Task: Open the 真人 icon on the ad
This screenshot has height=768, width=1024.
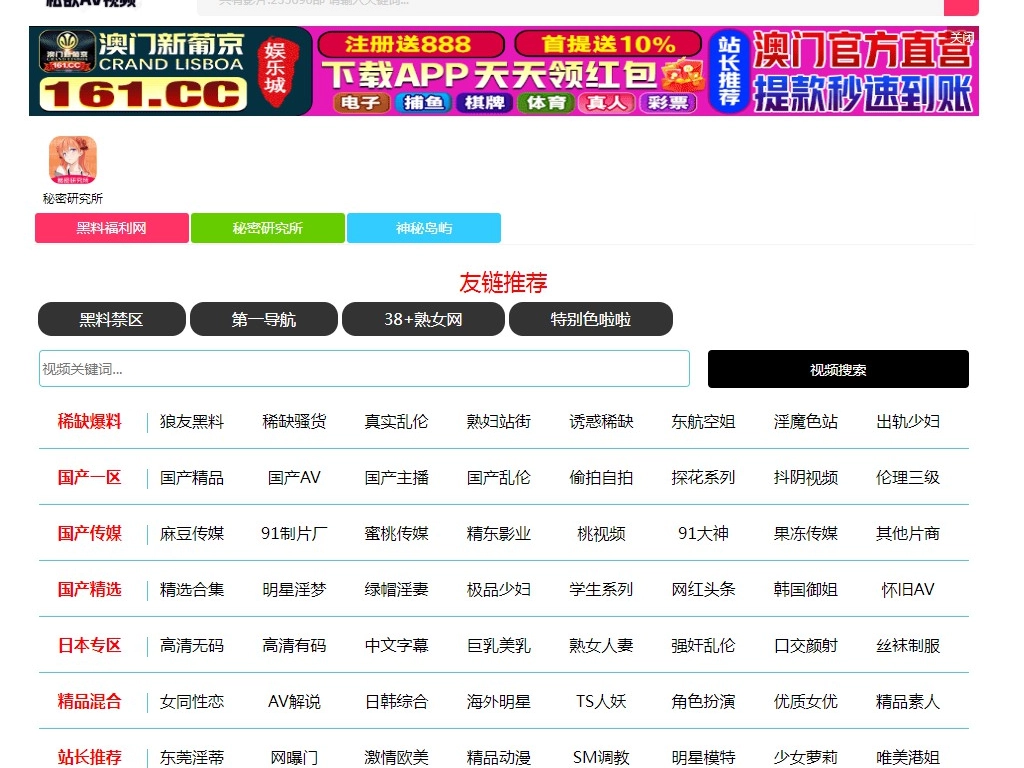Action: click(x=608, y=103)
